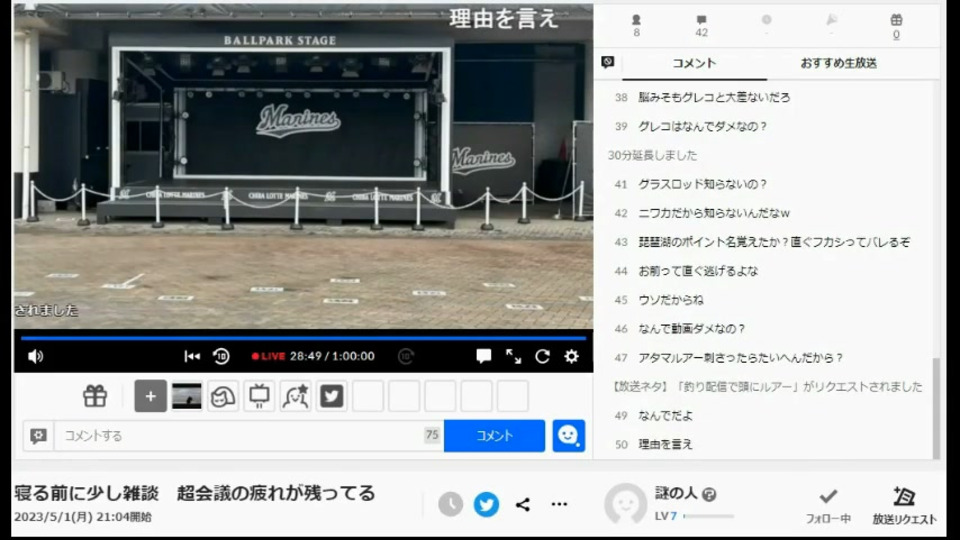Share the broadcast on Twitter
960x540 pixels.
(486, 504)
